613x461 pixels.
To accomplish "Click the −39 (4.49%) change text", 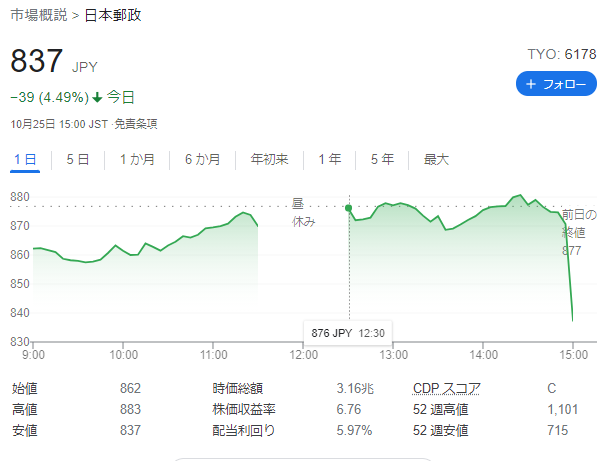I will 50,97.
